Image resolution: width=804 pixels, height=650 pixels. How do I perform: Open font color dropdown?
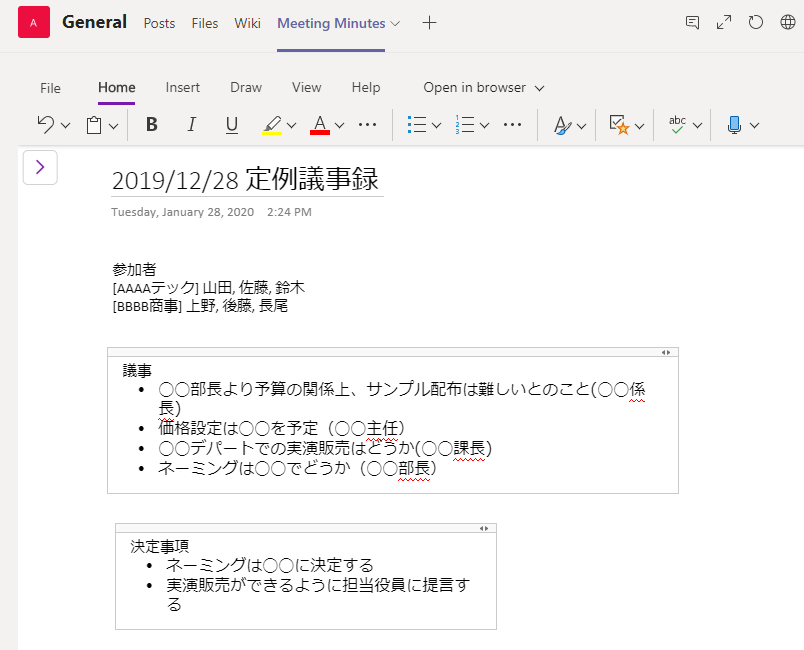click(339, 125)
